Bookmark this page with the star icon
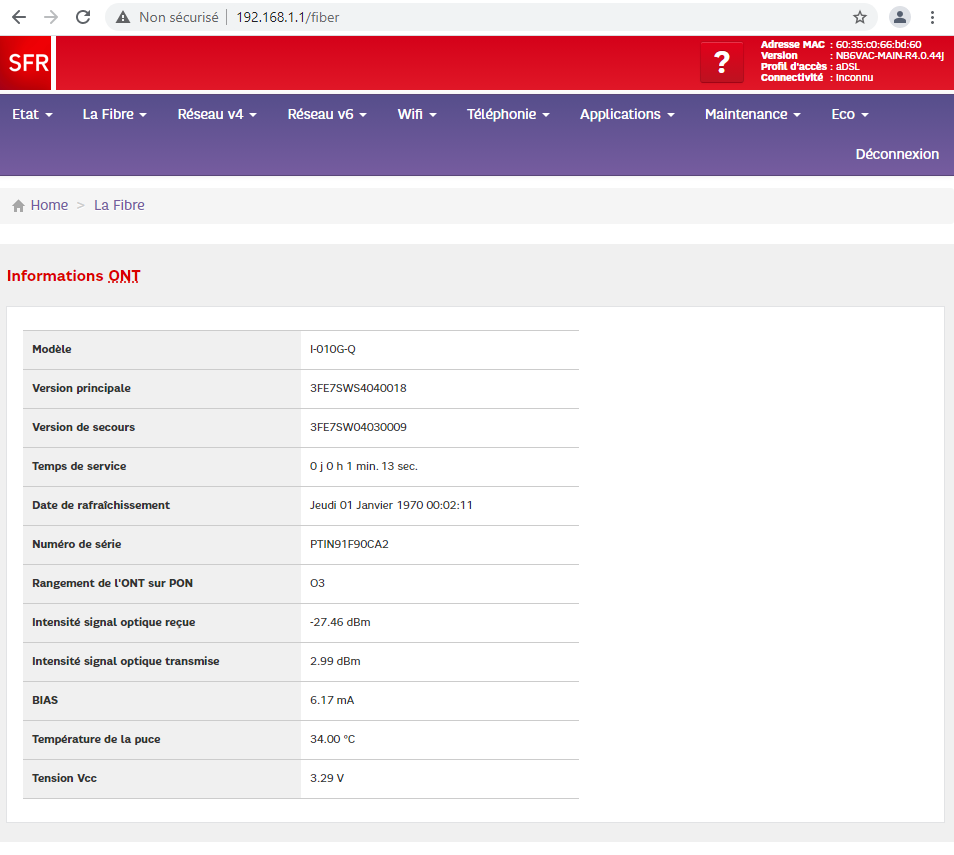 (x=859, y=17)
